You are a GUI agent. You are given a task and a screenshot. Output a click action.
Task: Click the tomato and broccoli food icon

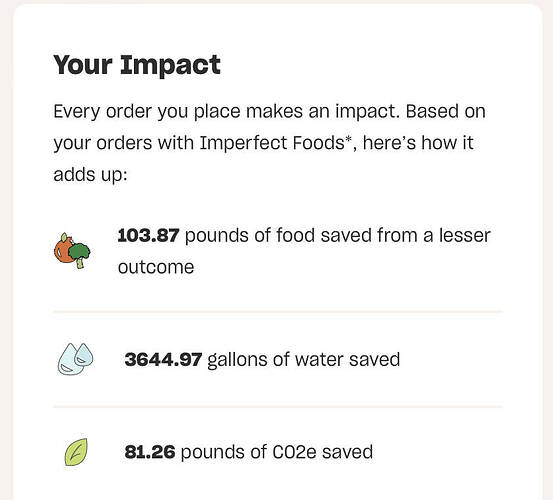(x=72, y=250)
